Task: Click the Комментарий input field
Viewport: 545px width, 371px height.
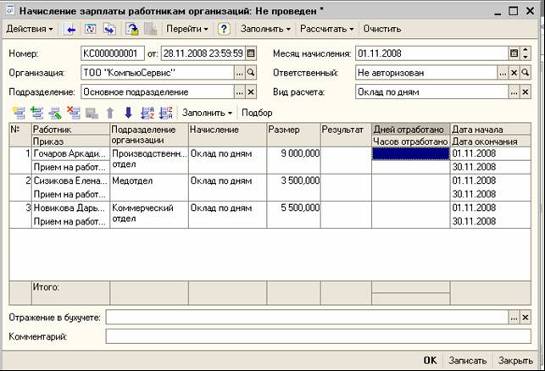Action: 318,337
